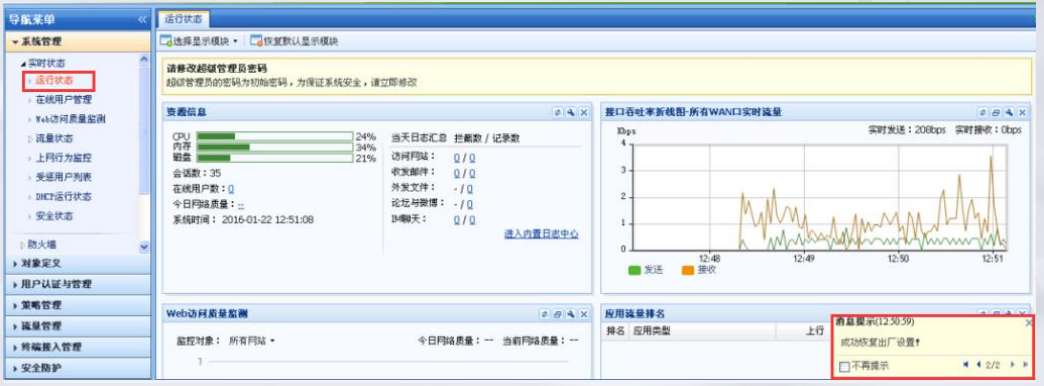Switch to the 运行状态 tab

184,19
